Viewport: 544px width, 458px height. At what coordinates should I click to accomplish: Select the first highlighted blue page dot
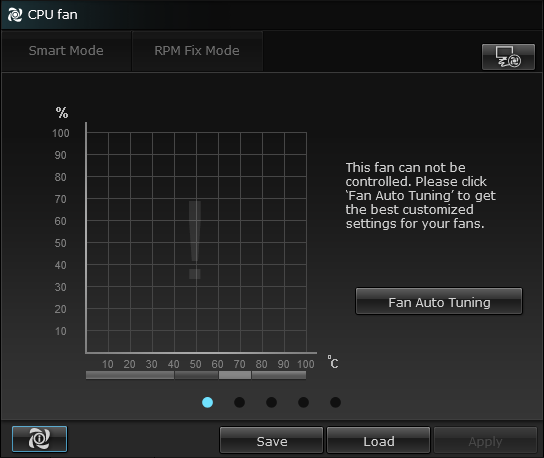[207, 402]
